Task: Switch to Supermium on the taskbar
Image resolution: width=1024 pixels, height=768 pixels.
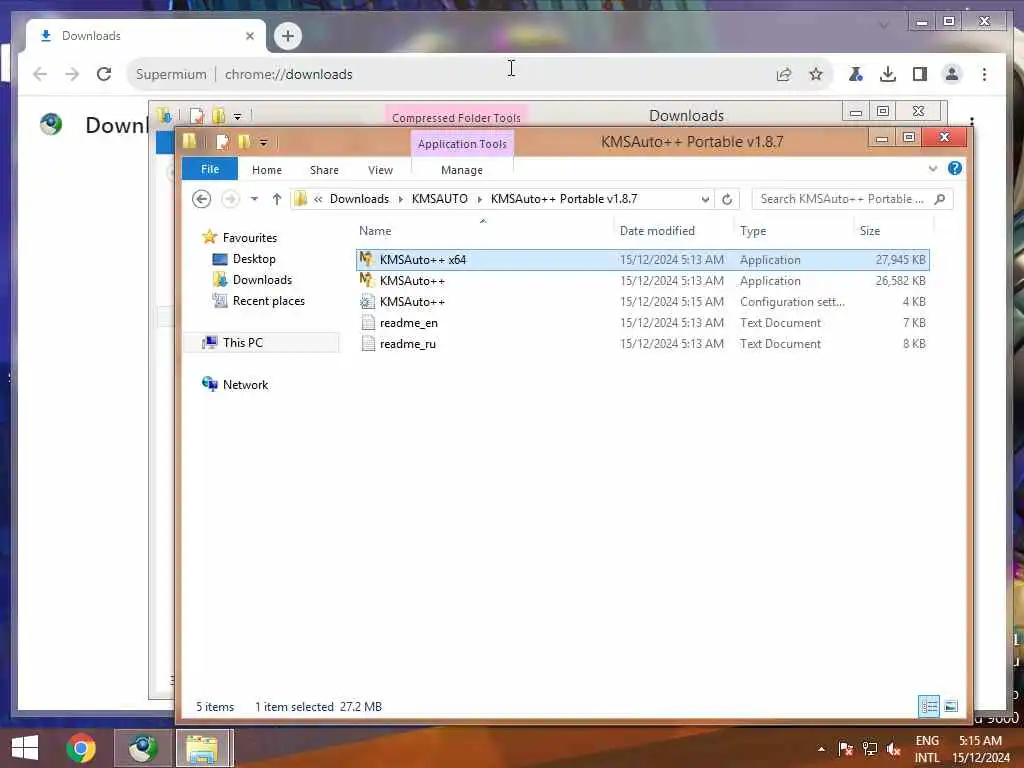Action: [142, 748]
